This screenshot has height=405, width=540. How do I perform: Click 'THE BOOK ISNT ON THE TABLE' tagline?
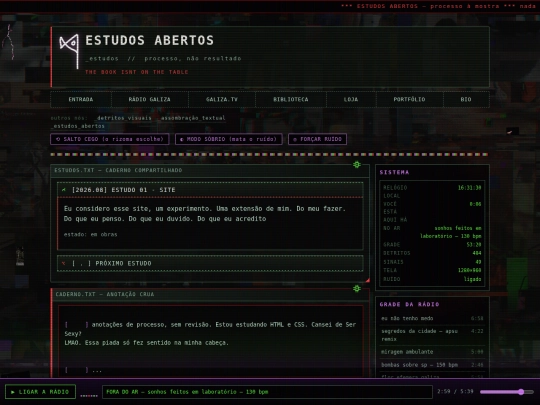[137, 72]
